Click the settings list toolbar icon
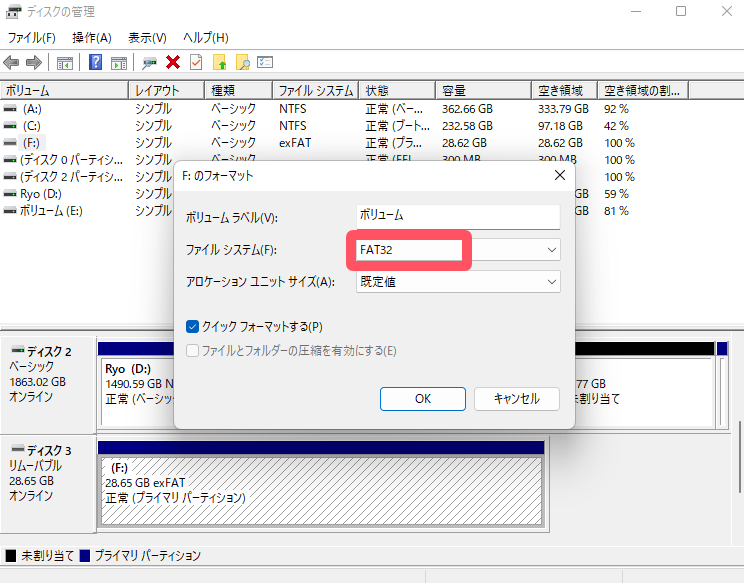The image size is (744, 583). (x=265, y=62)
